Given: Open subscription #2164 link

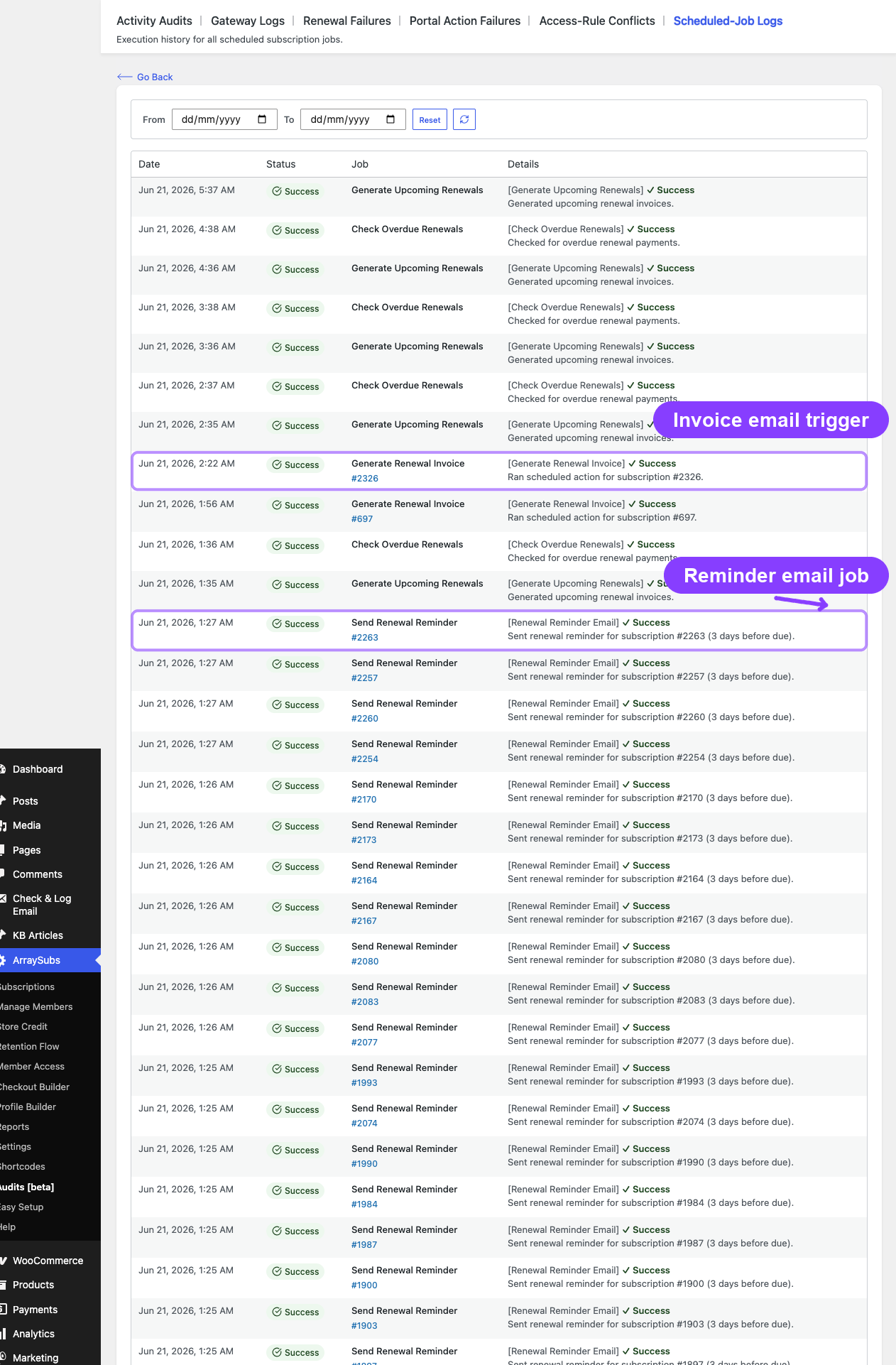Looking at the screenshot, I should coord(364,880).
